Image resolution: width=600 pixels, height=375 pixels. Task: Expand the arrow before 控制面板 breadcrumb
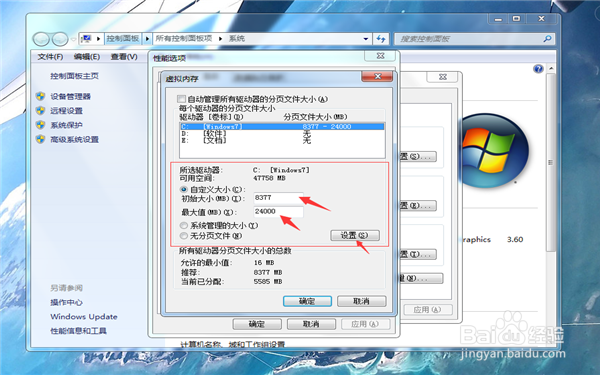pos(98,39)
